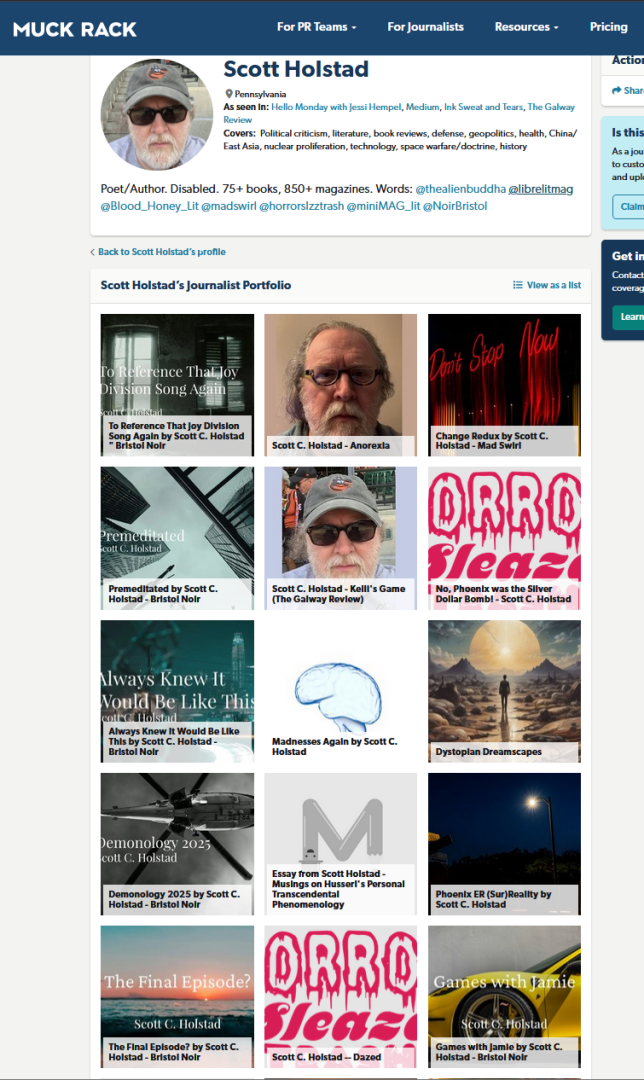Click Scott Holstad's round profile photo
644x1080 pixels.
pos(158,115)
